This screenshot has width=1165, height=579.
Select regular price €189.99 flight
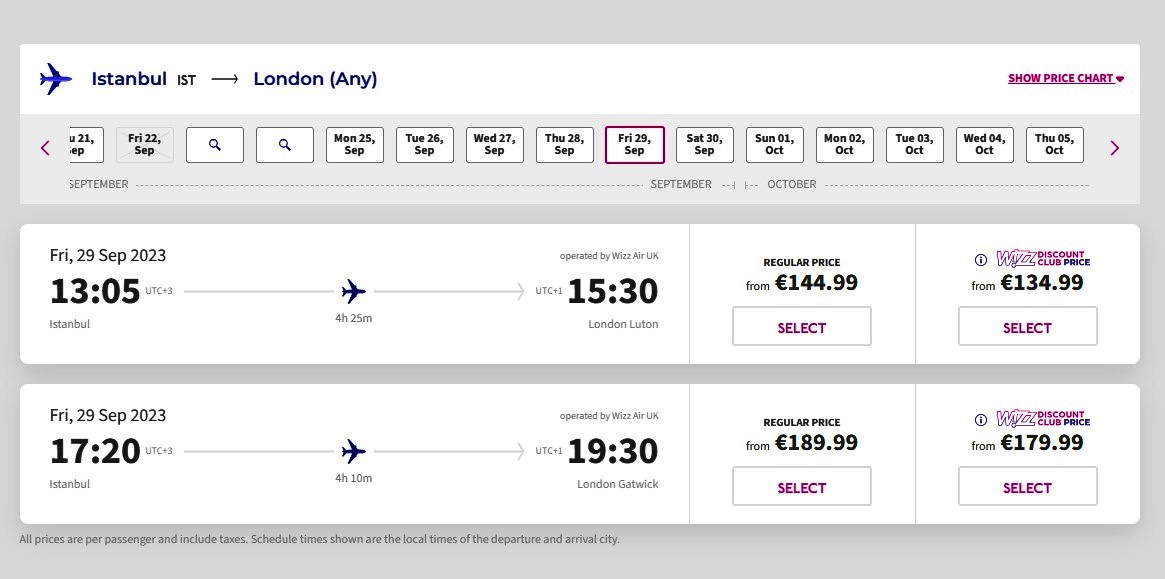(802, 486)
